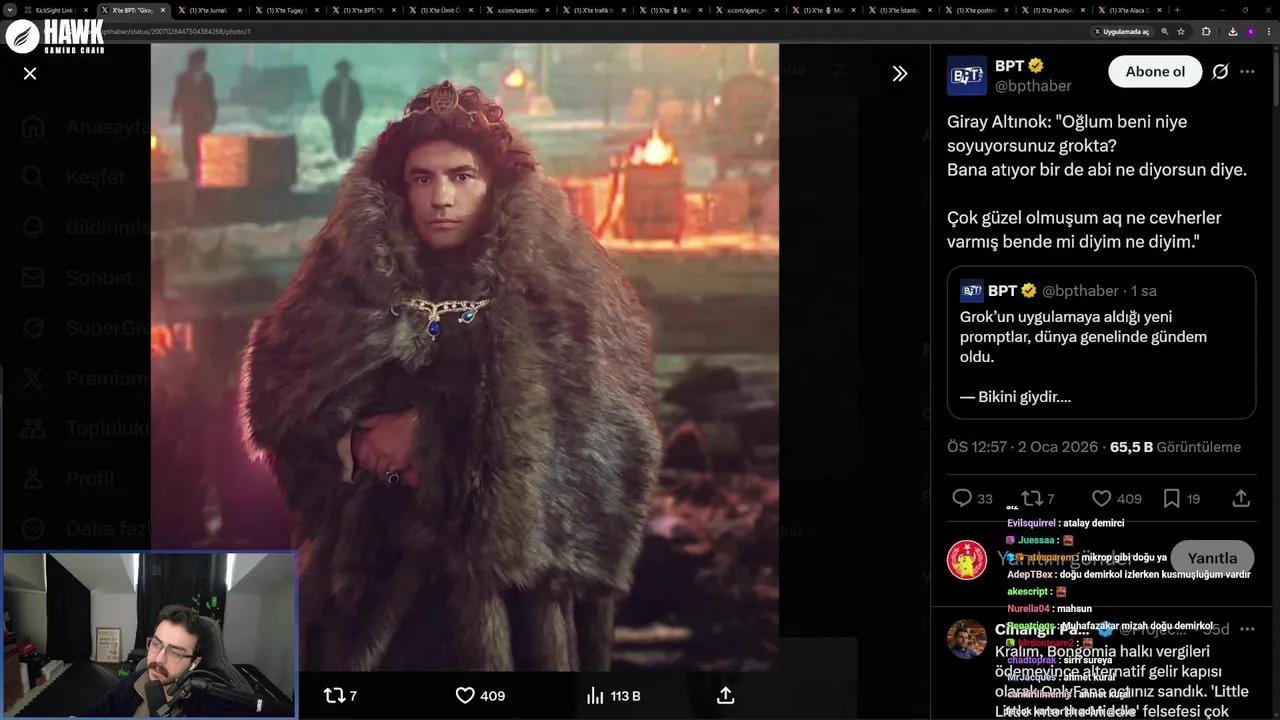This screenshot has height=720, width=1280.
Task: Open the @bpthaber handle link in the post header
Action: (x=1033, y=86)
